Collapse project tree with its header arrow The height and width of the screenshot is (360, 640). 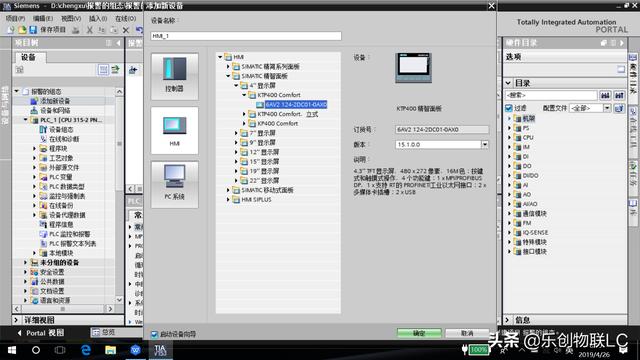click(118, 43)
